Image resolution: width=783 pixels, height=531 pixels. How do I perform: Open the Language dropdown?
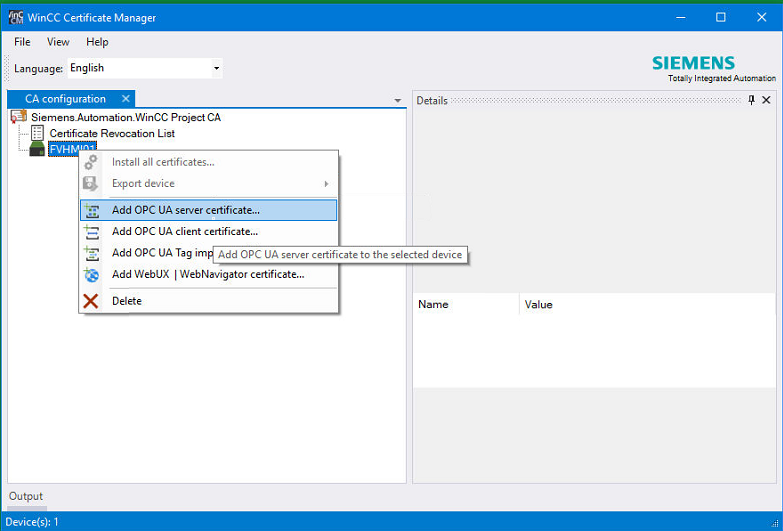(x=216, y=69)
